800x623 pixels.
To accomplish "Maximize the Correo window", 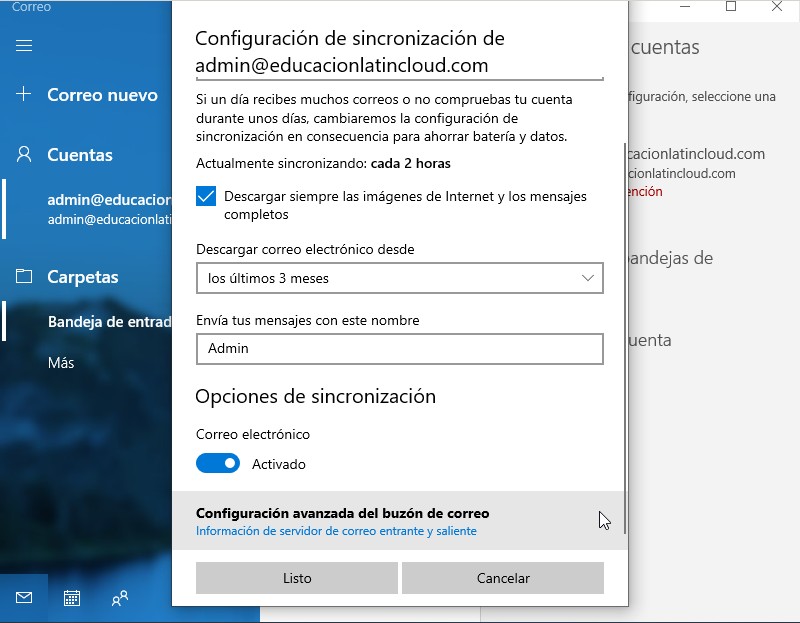I will coord(731,6).
